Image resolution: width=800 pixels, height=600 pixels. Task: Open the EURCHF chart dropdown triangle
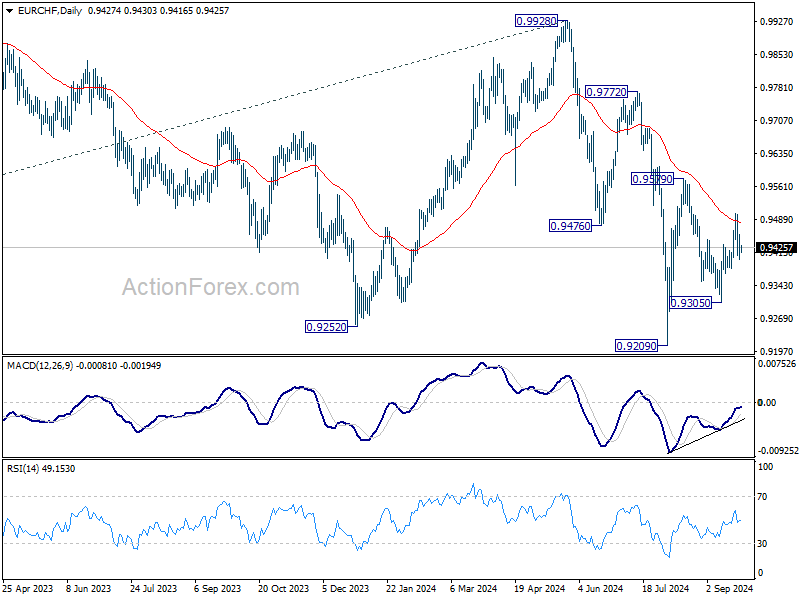click(x=10, y=11)
